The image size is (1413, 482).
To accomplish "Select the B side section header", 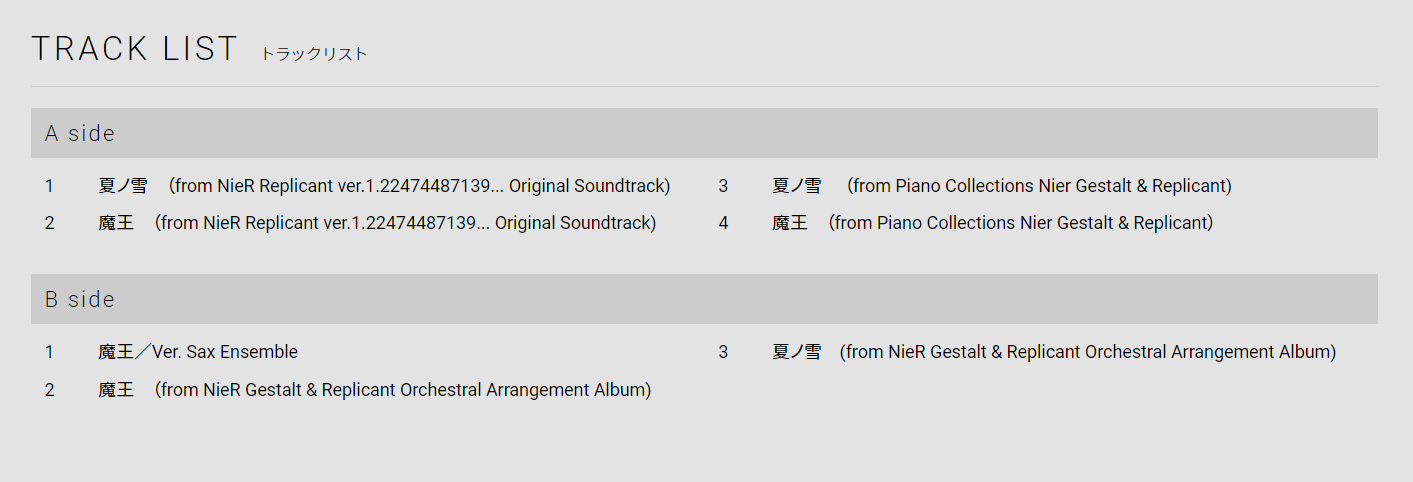I will (x=80, y=299).
